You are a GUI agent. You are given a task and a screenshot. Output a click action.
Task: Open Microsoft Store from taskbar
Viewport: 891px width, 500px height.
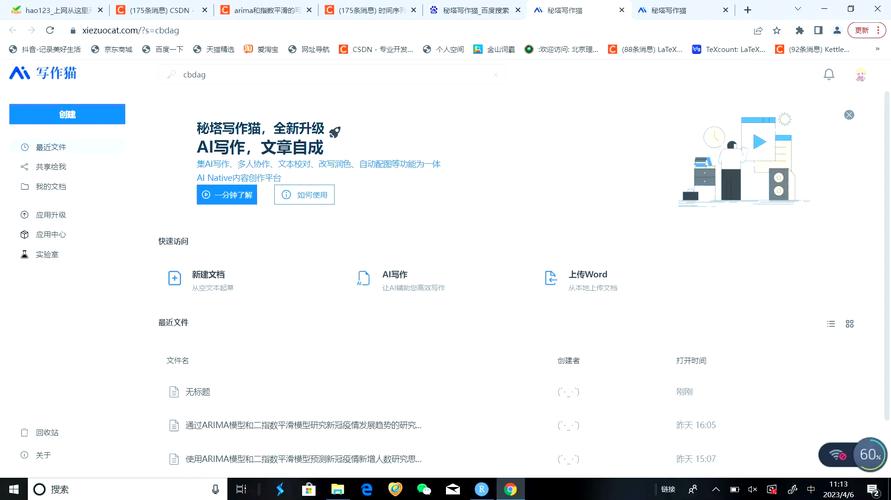(x=309, y=489)
